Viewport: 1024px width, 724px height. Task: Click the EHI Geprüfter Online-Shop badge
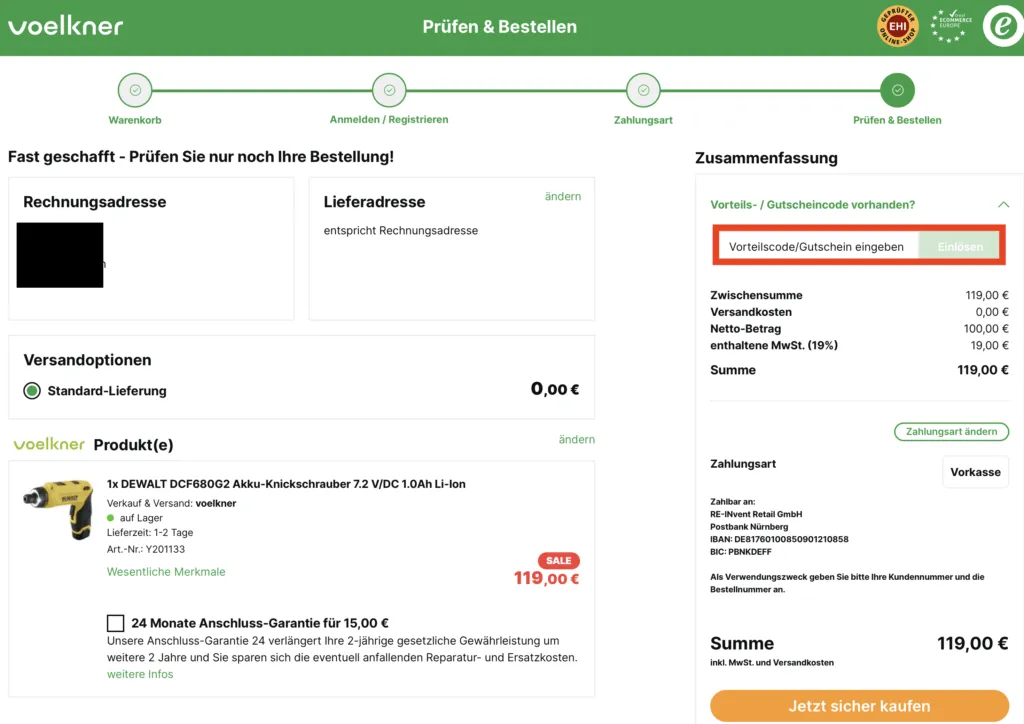point(897,26)
